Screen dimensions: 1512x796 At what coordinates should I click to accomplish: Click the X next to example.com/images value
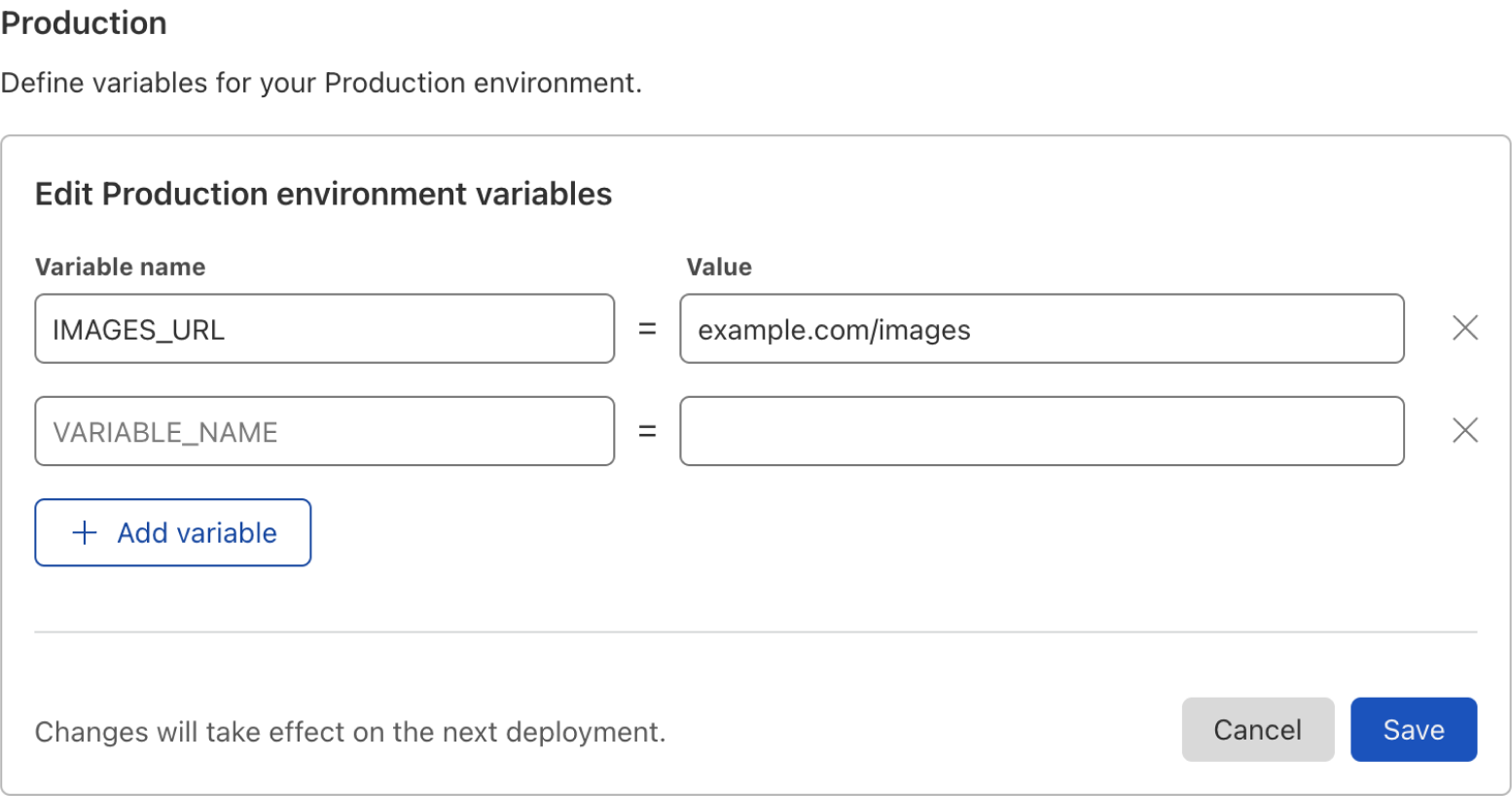[x=1464, y=328]
